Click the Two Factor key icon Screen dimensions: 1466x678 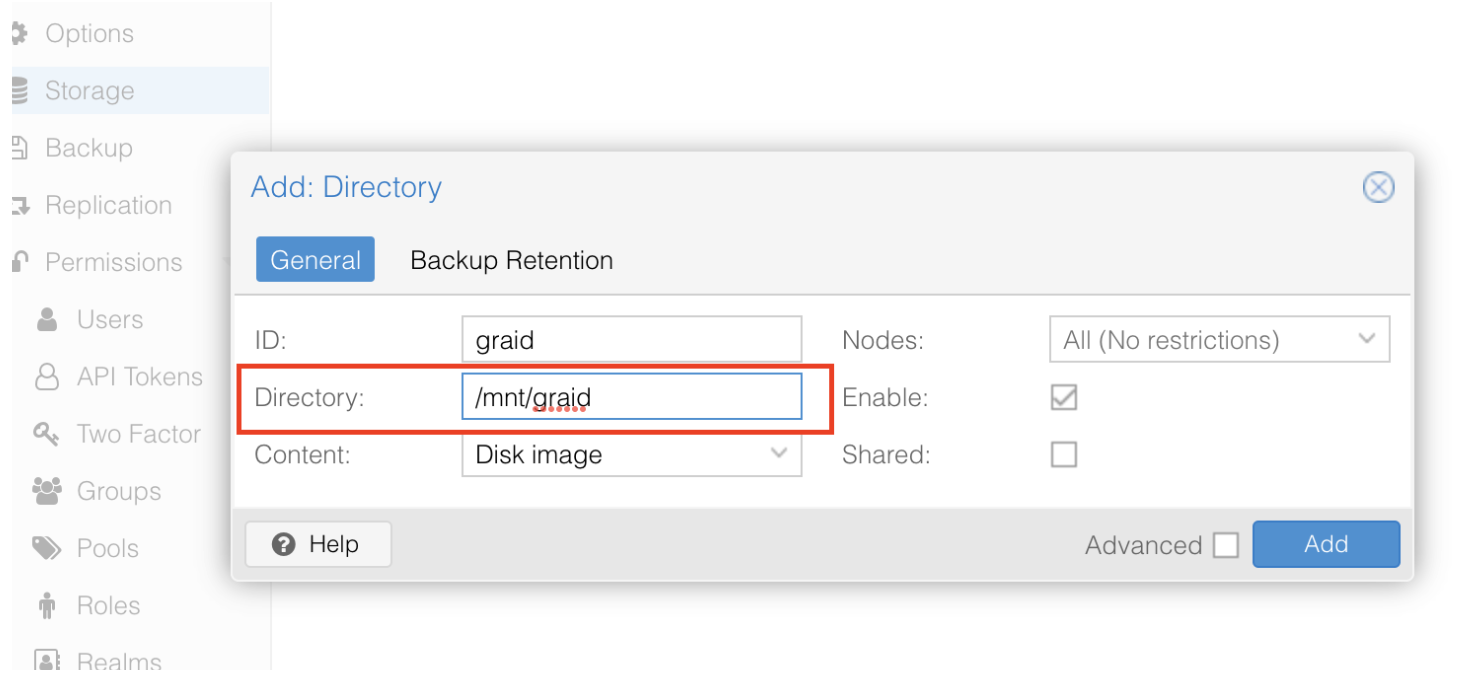[x=47, y=434]
